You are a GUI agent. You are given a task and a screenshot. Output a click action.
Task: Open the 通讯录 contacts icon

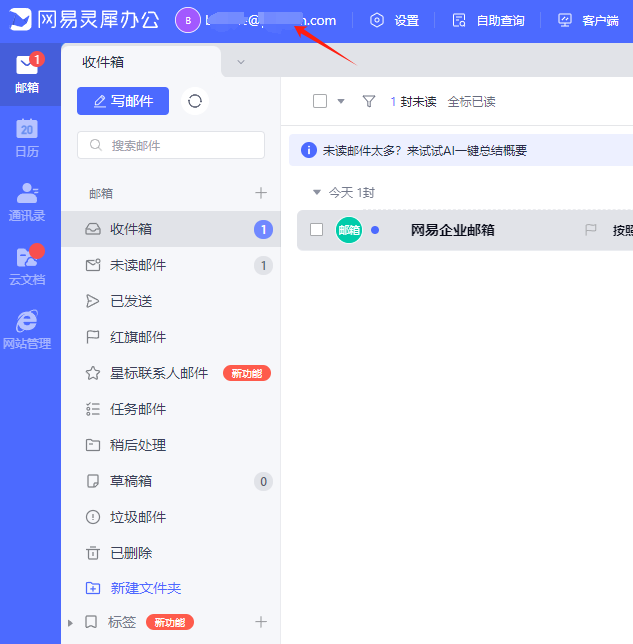(x=27, y=200)
